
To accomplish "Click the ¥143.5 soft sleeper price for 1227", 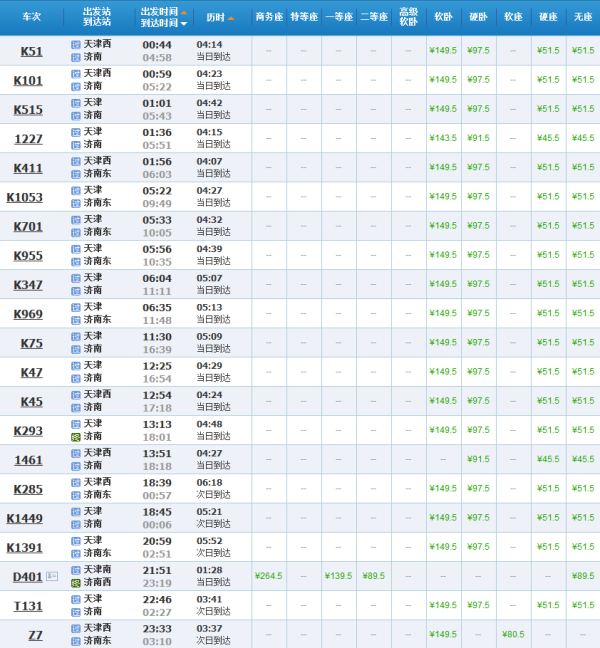I will pos(443,138).
